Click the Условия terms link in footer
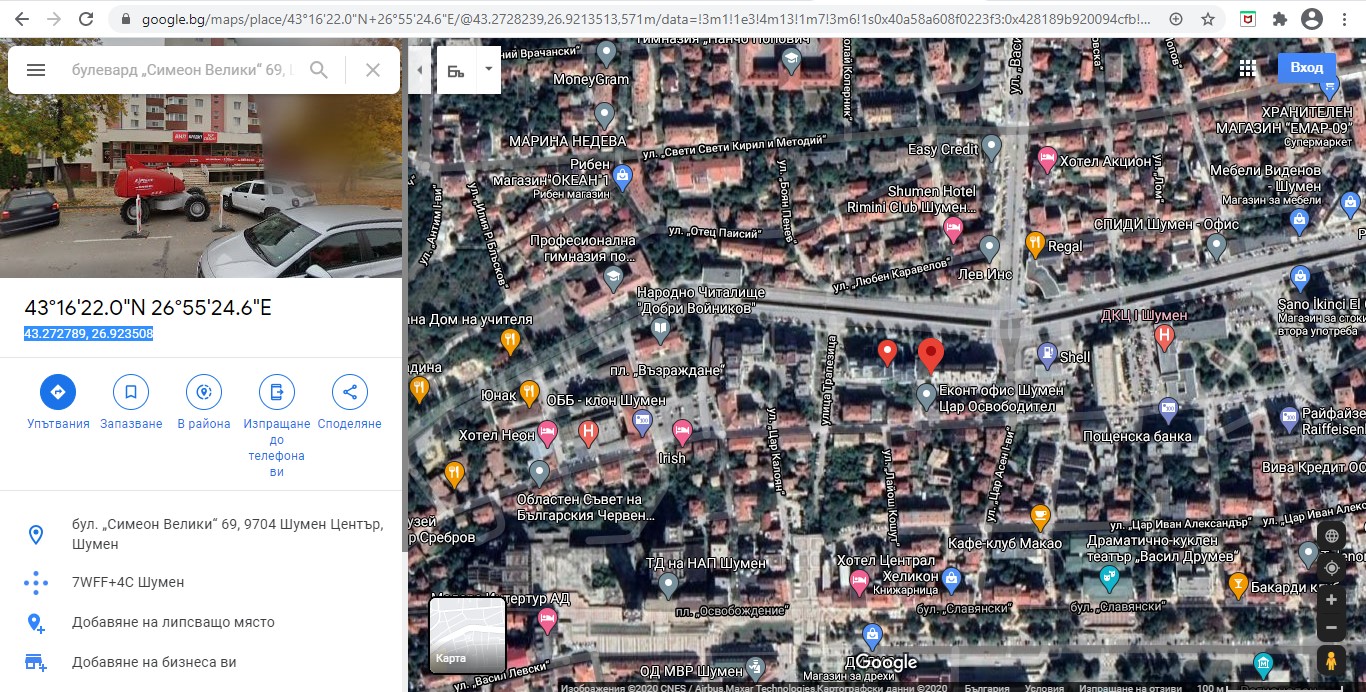 [1044, 687]
